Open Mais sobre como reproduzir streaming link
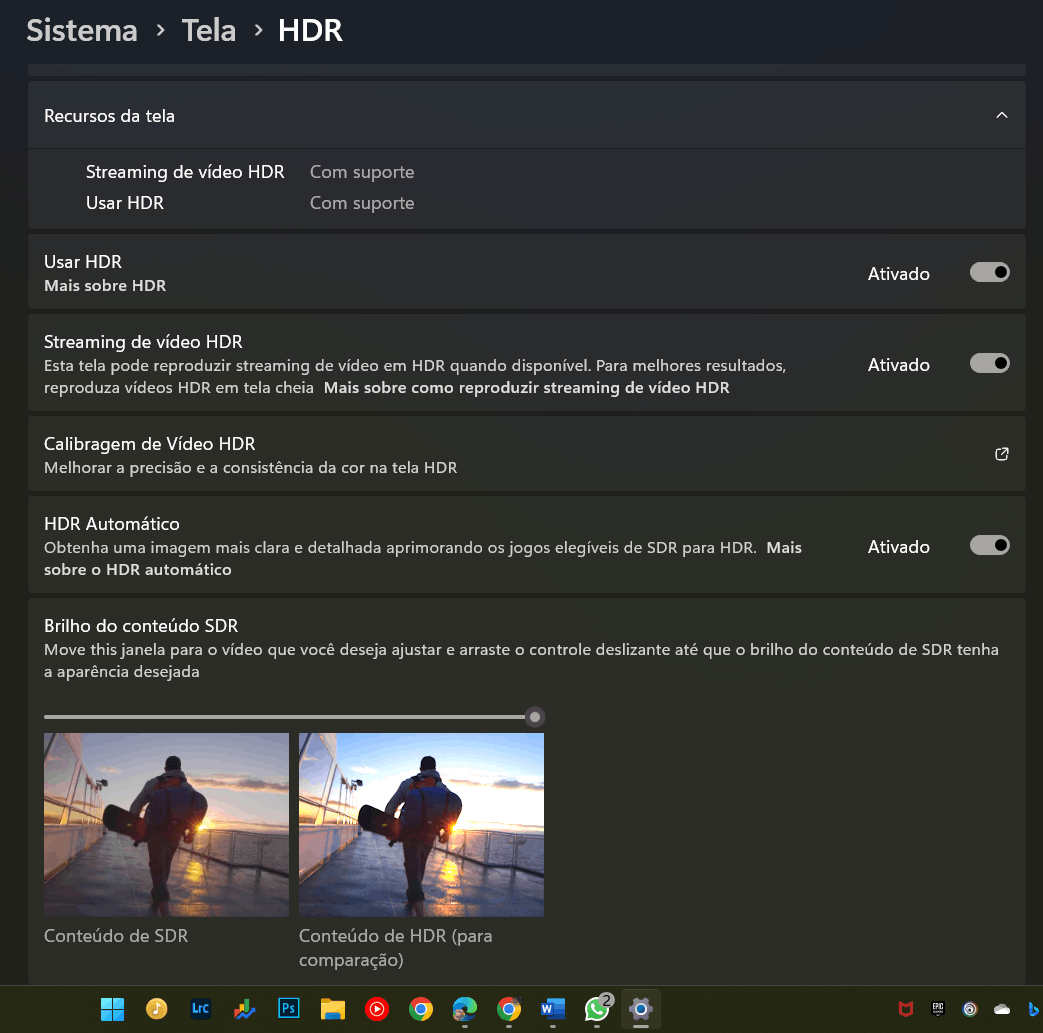The width and height of the screenshot is (1043, 1033). coord(526,388)
